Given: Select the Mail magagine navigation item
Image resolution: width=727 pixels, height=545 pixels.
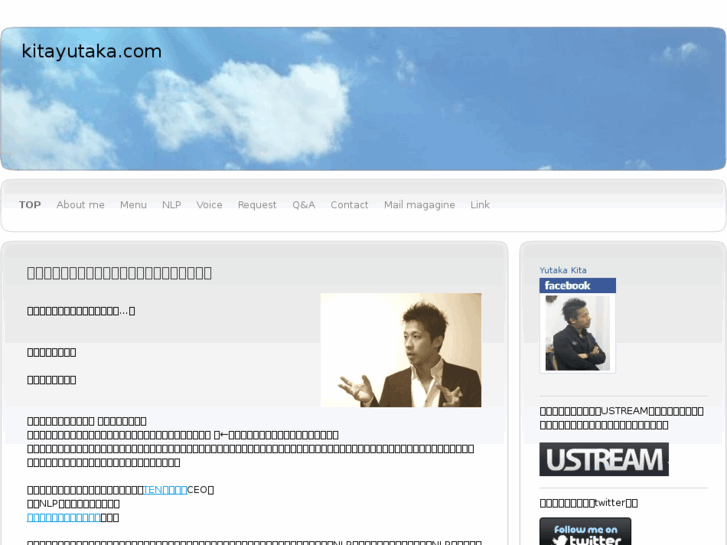Looking at the screenshot, I should click(419, 205).
